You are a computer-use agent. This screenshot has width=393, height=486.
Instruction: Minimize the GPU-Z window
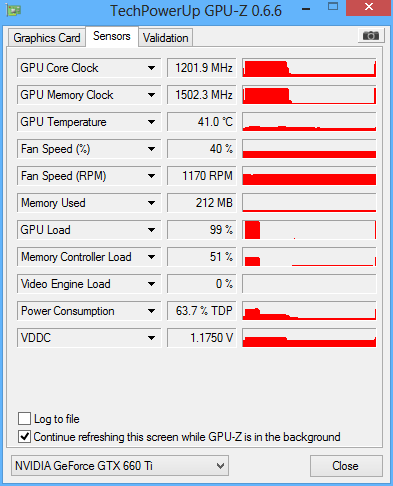306,9
